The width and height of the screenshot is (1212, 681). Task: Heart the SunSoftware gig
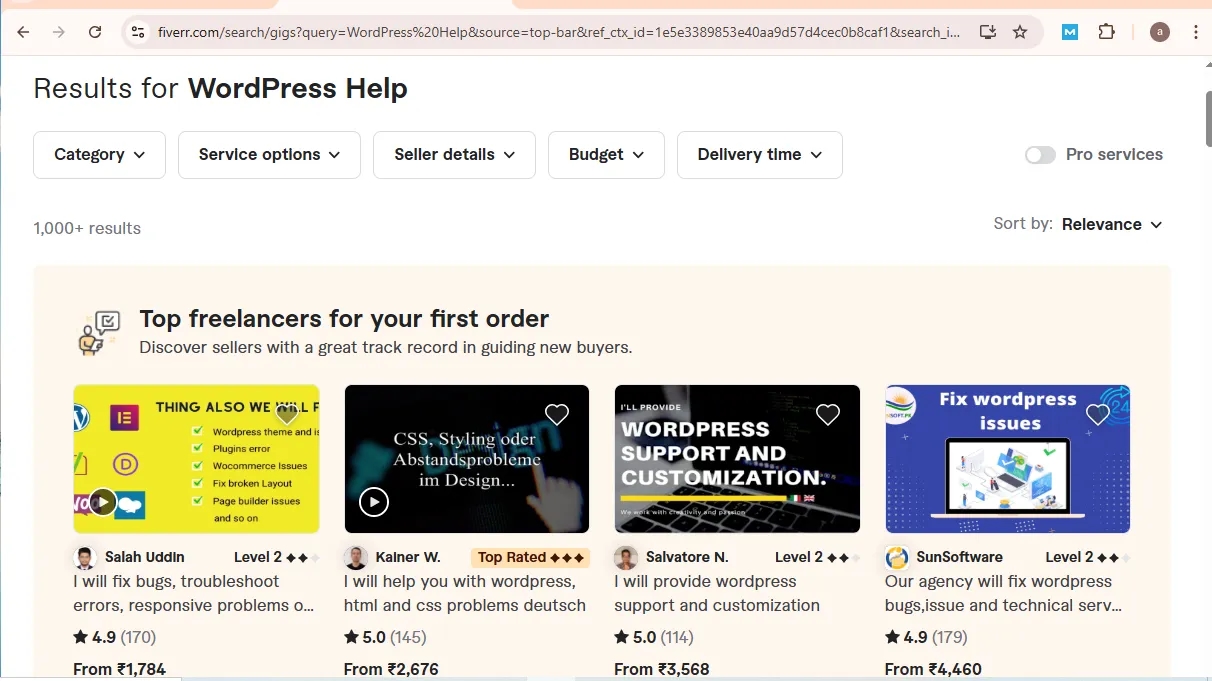[x=1098, y=414]
